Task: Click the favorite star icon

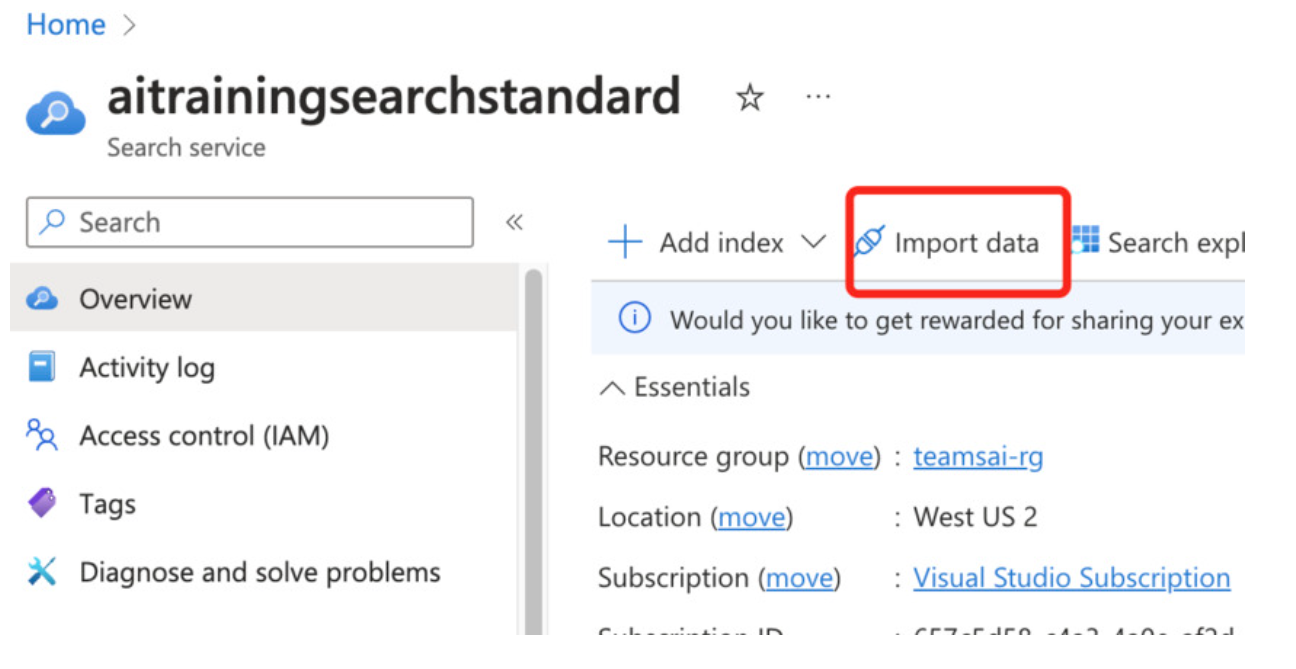Action: click(749, 98)
